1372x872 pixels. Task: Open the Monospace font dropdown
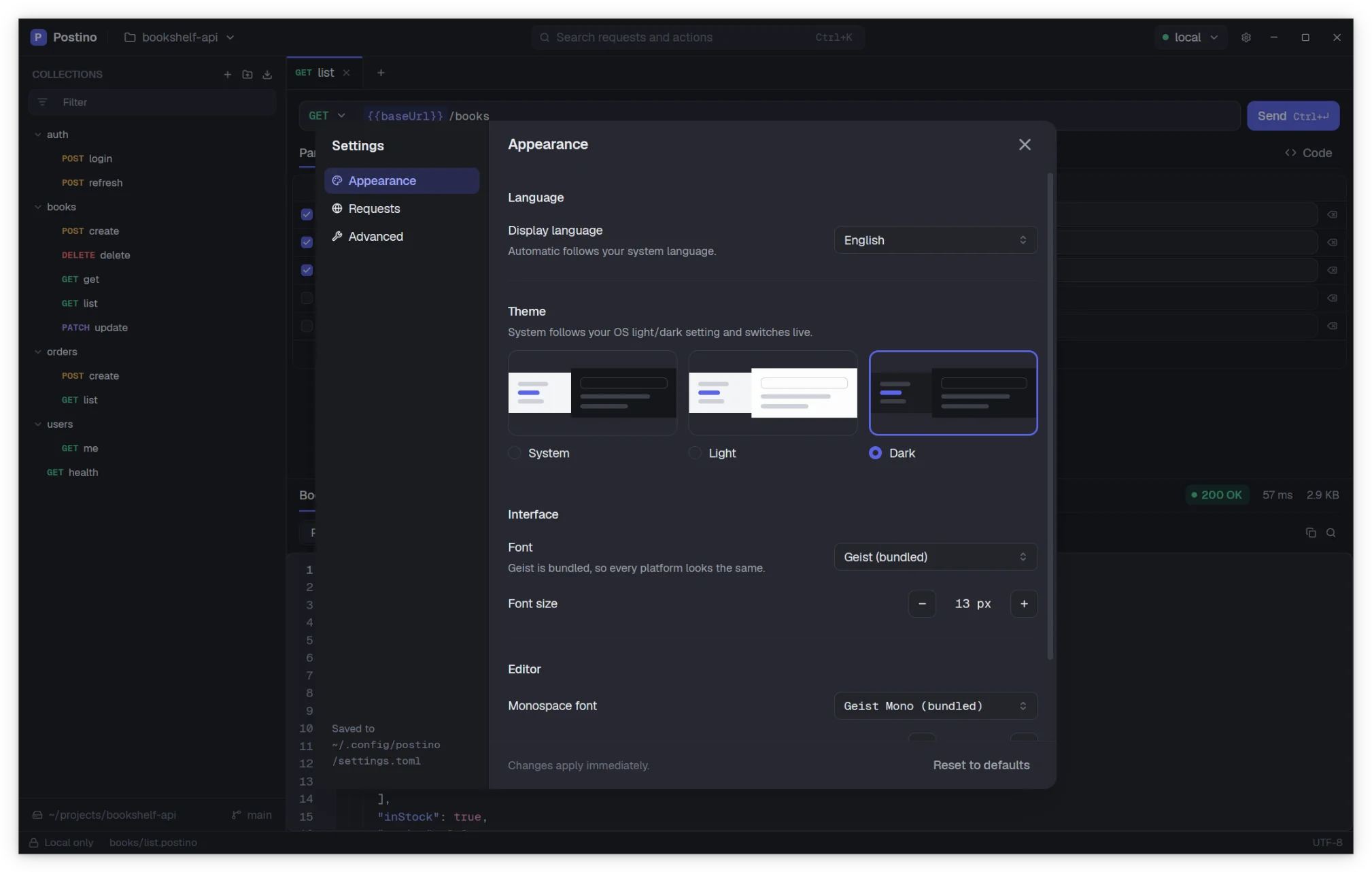[936, 706]
